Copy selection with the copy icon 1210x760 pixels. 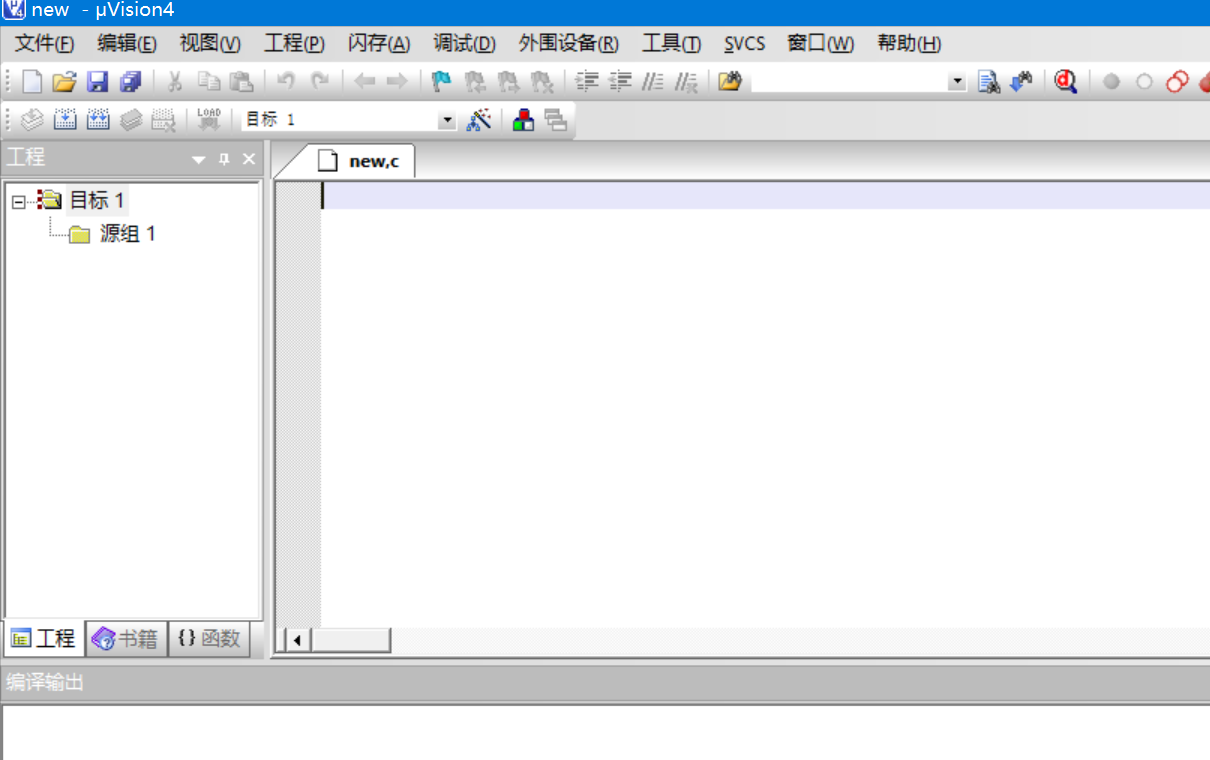(x=208, y=82)
